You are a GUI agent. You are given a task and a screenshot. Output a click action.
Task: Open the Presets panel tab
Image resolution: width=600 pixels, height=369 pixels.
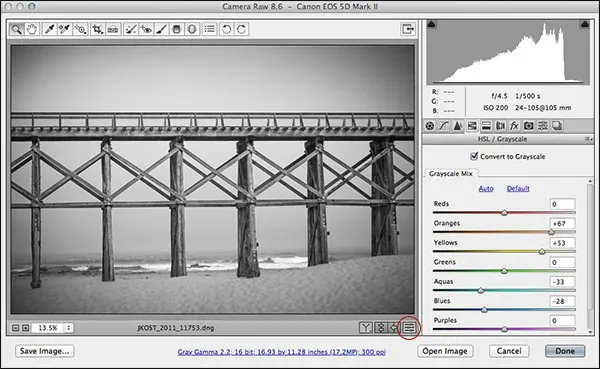pos(543,126)
